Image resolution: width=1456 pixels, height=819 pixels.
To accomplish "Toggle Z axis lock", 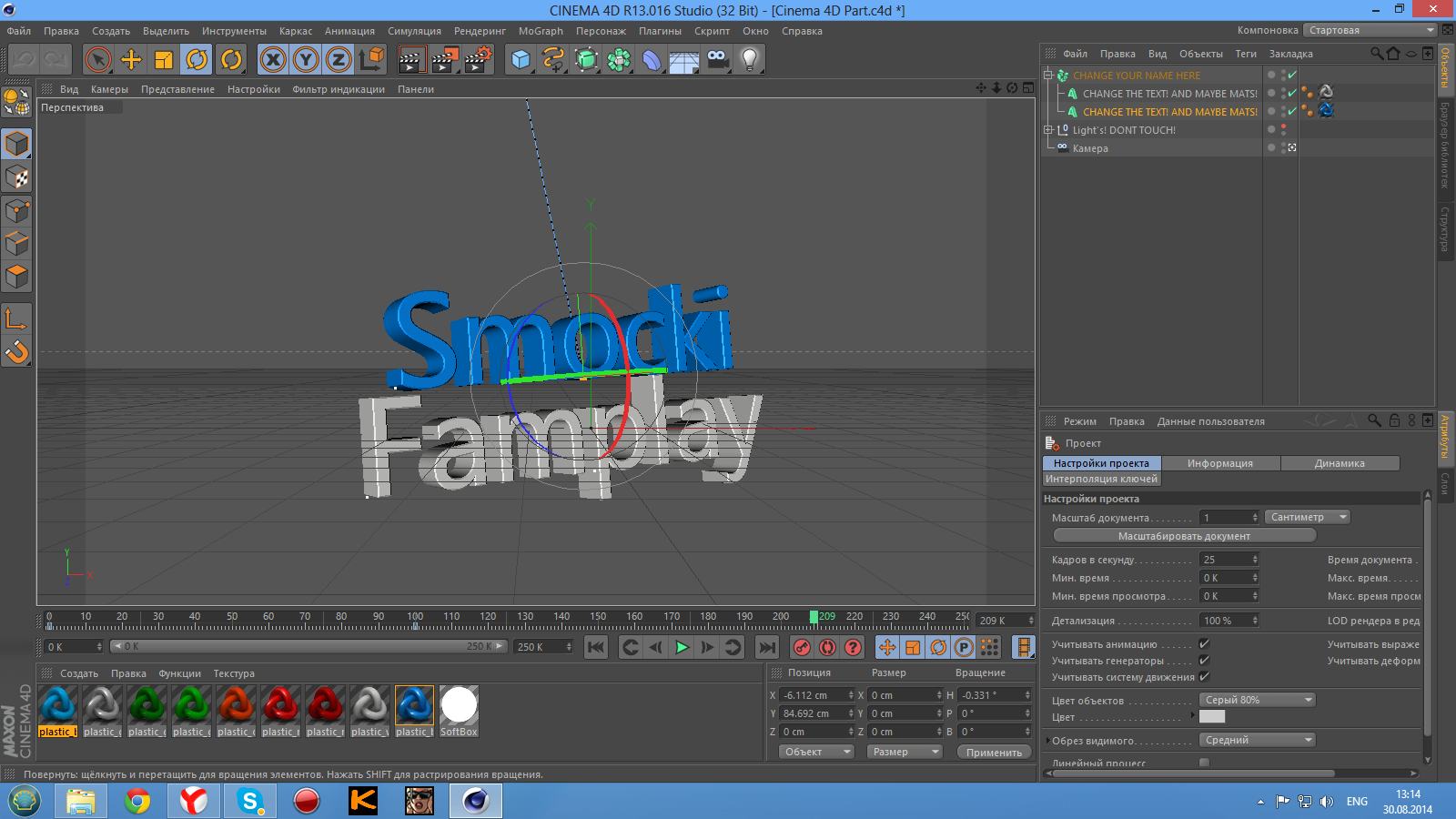I will coord(339,60).
